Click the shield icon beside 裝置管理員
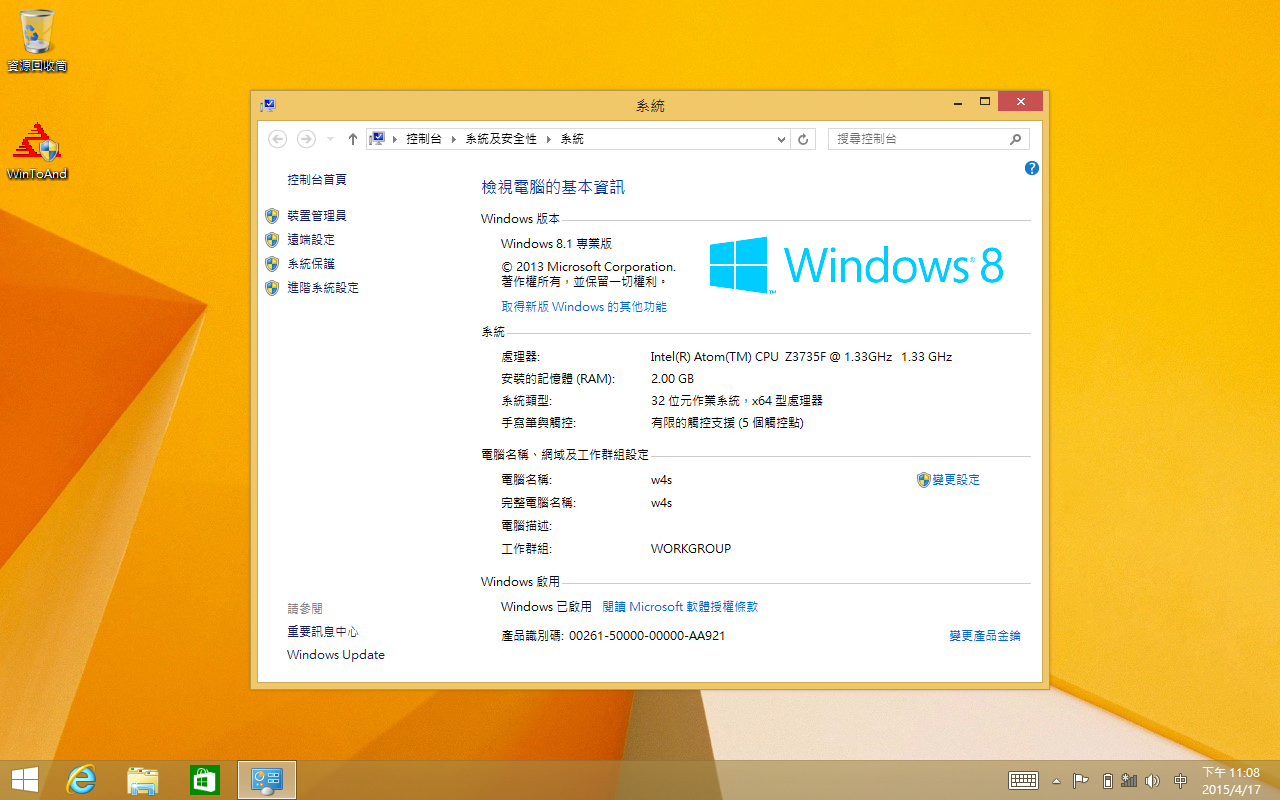 click(x=272, y=216)
